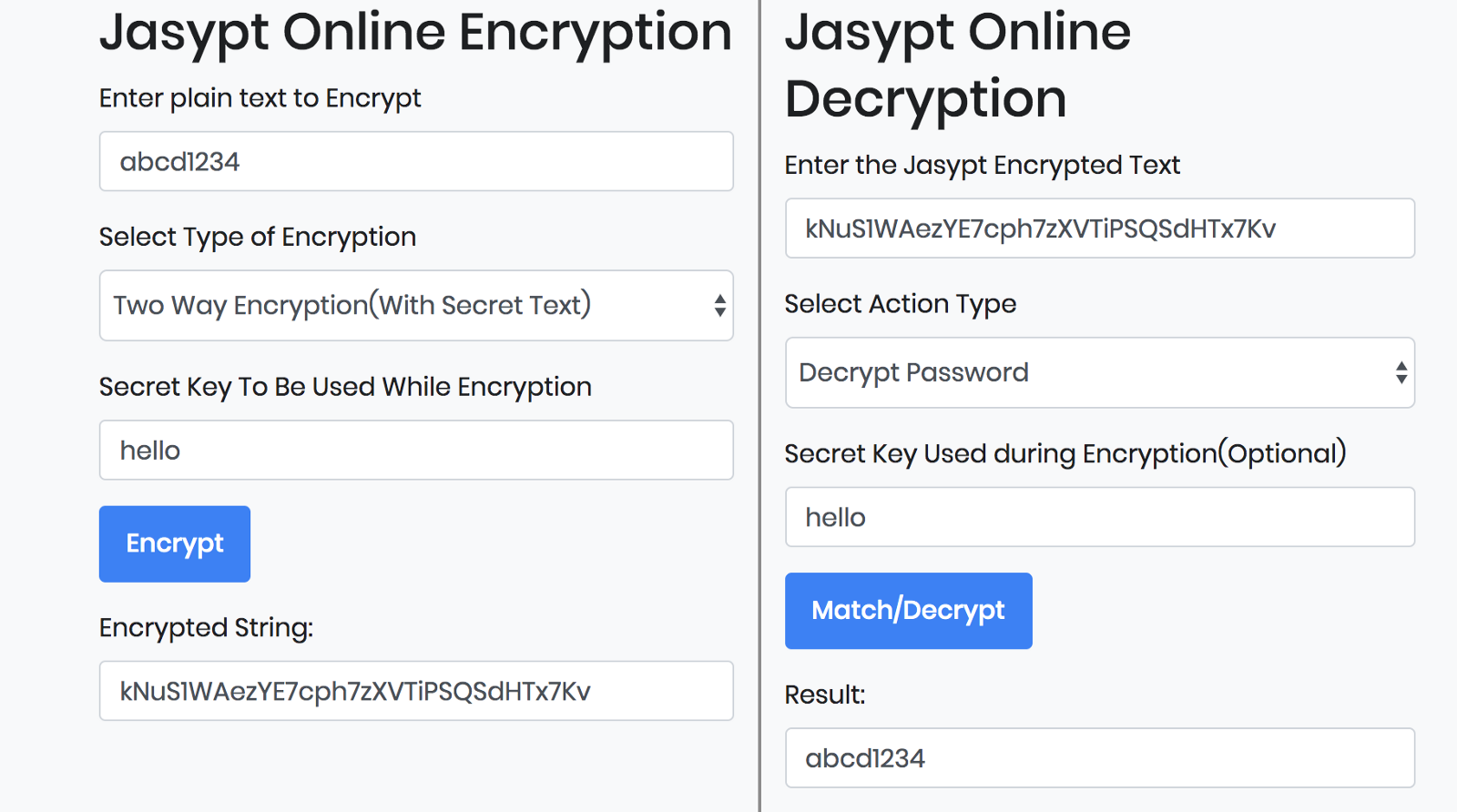Click the up-down arrows on the Decrypt Password selector
This screenshot has height=812, width=1457.
pyautogui.click(x=1401, y=372)
